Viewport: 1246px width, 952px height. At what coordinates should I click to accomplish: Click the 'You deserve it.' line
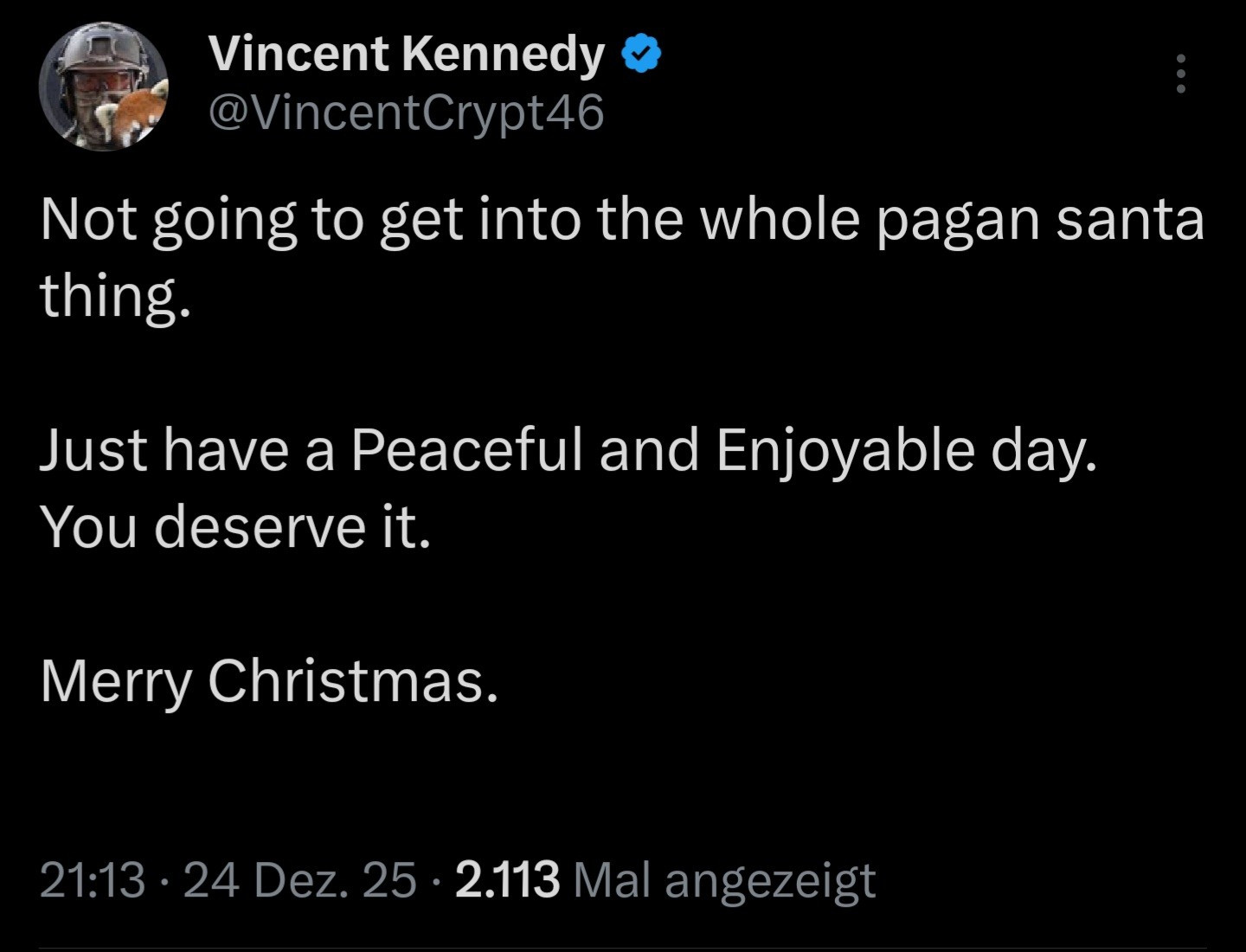[235, 526]
